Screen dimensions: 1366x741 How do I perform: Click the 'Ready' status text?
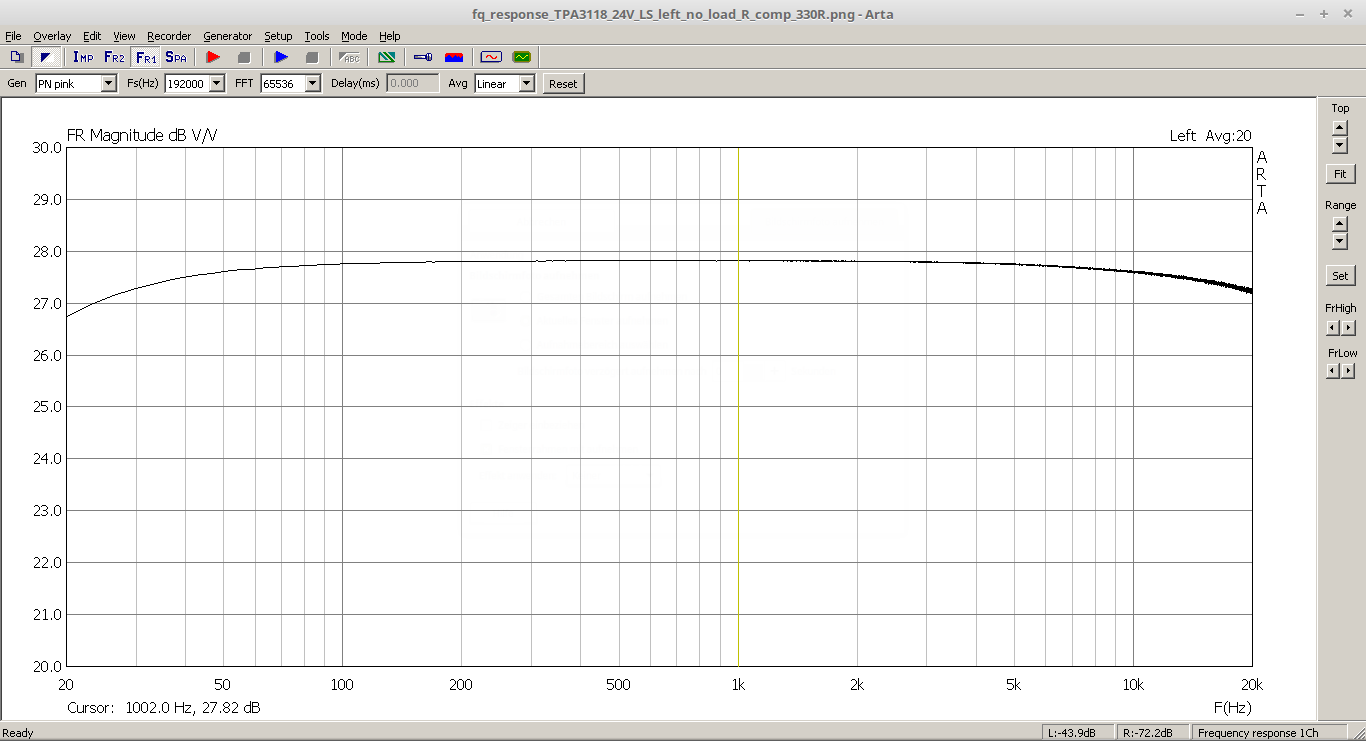click(x=19, y=733)
